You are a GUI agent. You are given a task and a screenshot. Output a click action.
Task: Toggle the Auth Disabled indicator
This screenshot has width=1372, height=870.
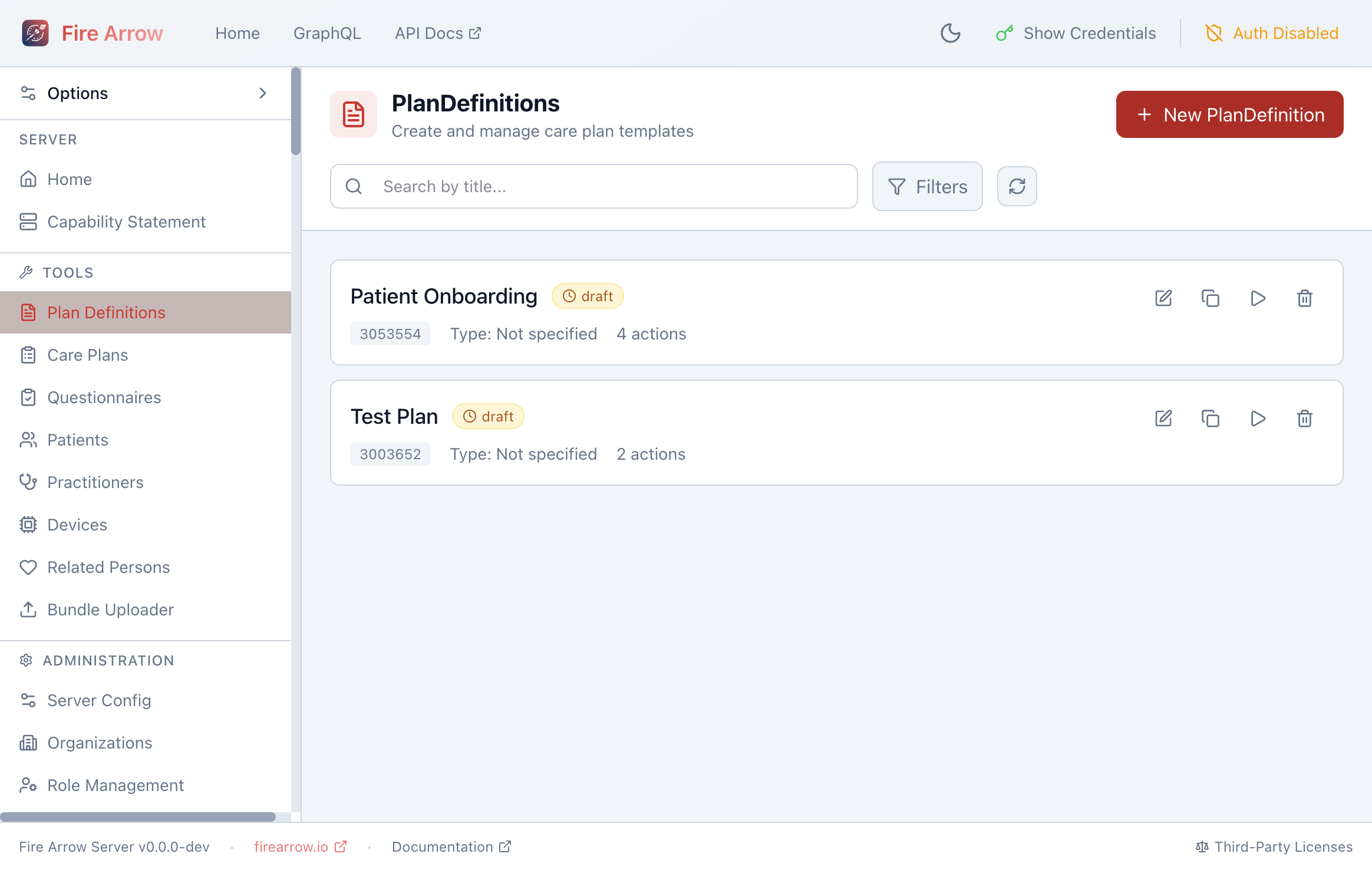point(1272,33)
